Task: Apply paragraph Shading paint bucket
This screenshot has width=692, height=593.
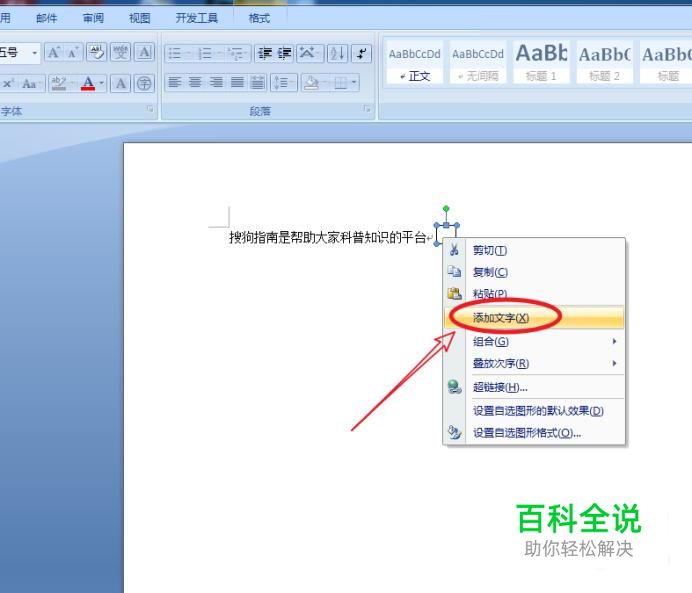Action: (x=312, y=83)
